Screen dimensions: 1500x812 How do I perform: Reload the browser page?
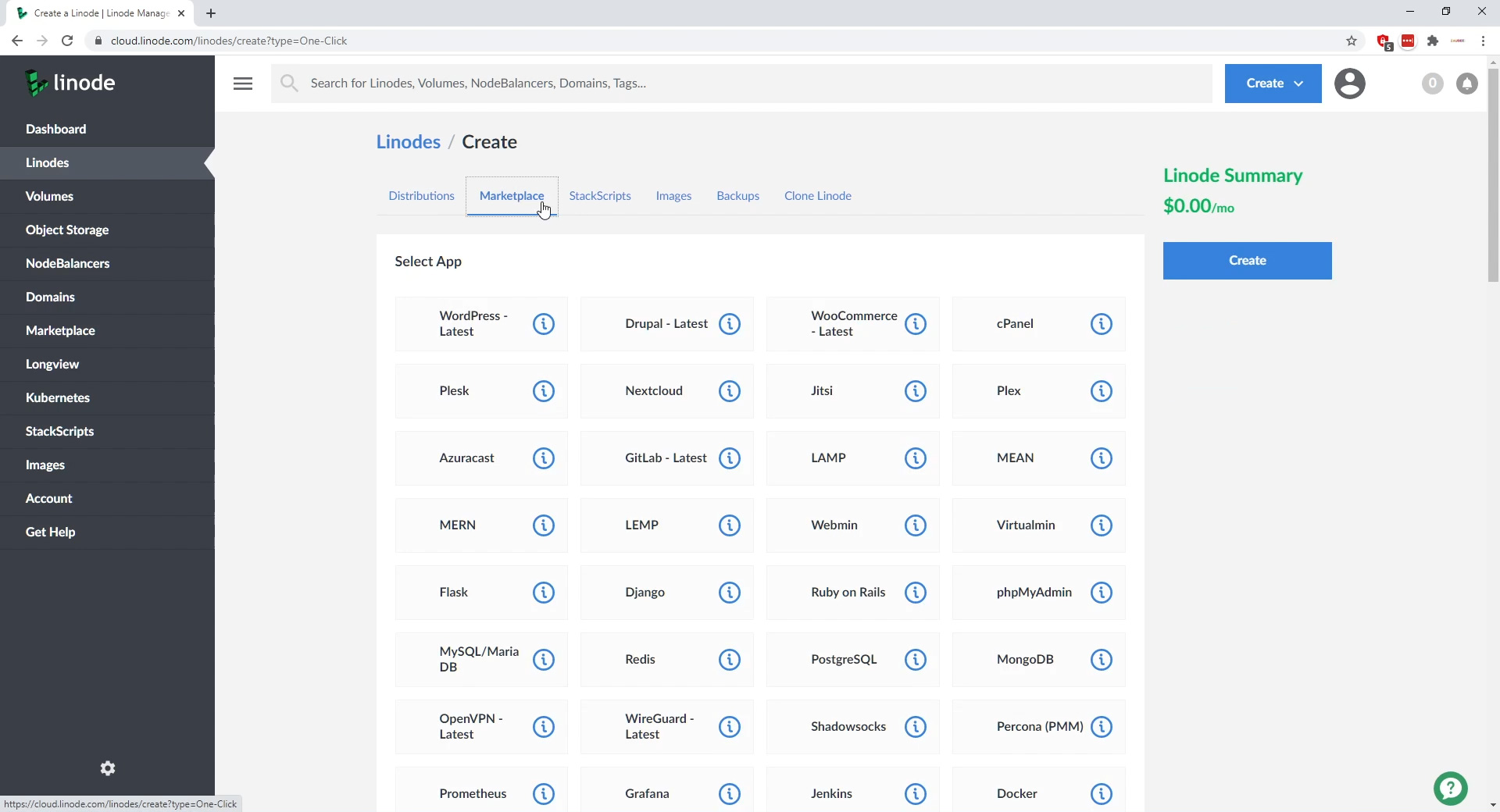click(67, 41)
